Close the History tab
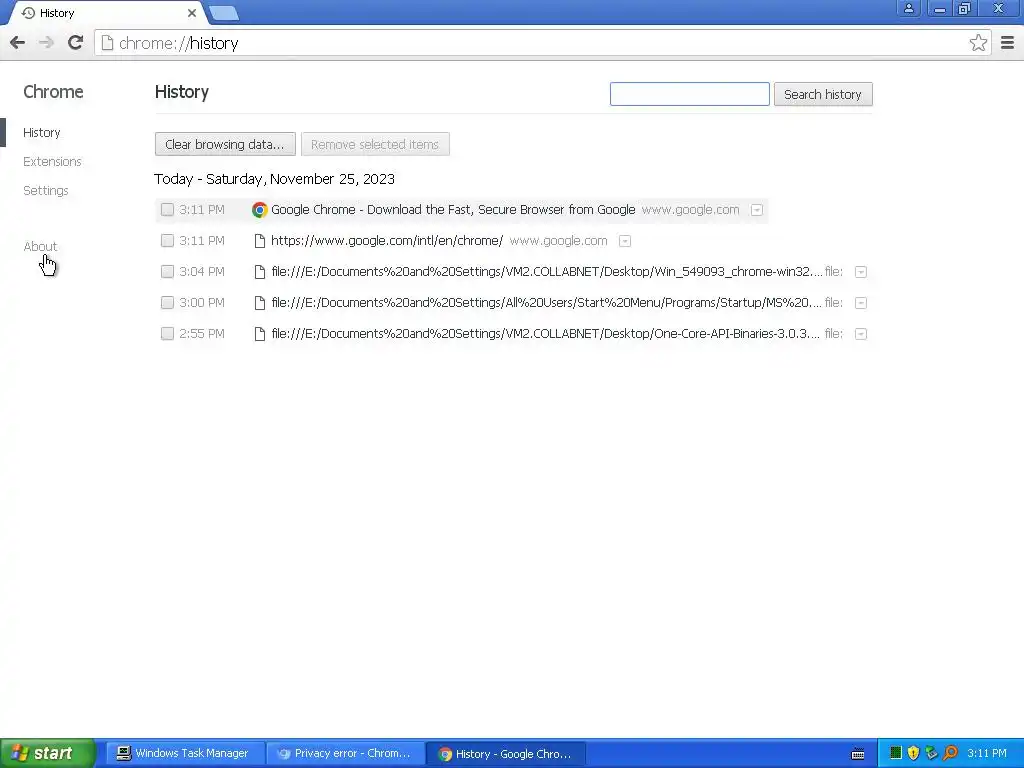Viewport: 1024px width, 768px height. (191, 13)
